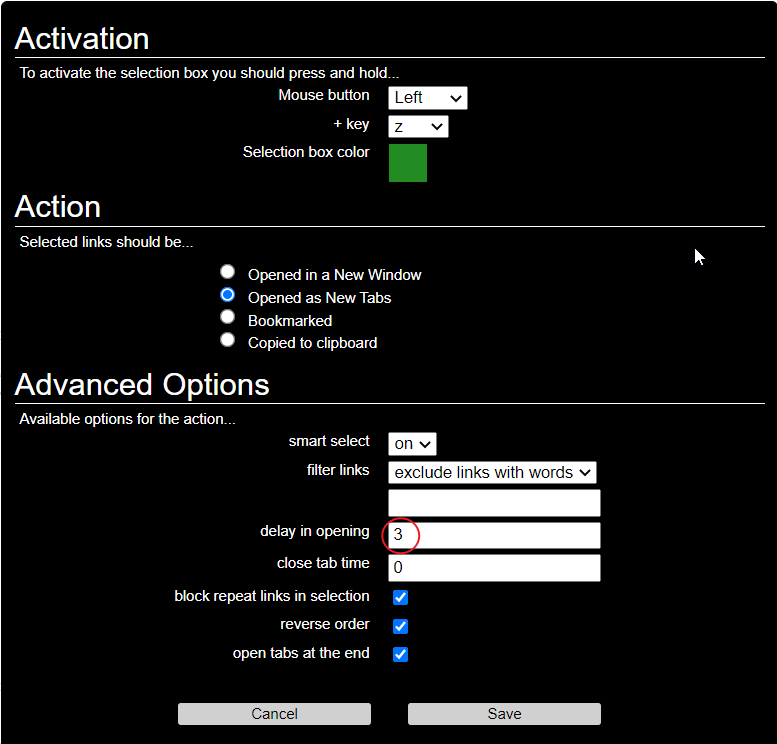Click the green selection box color swatch
The width and height of the screenshot is (777, 744).
pos(408,163)
